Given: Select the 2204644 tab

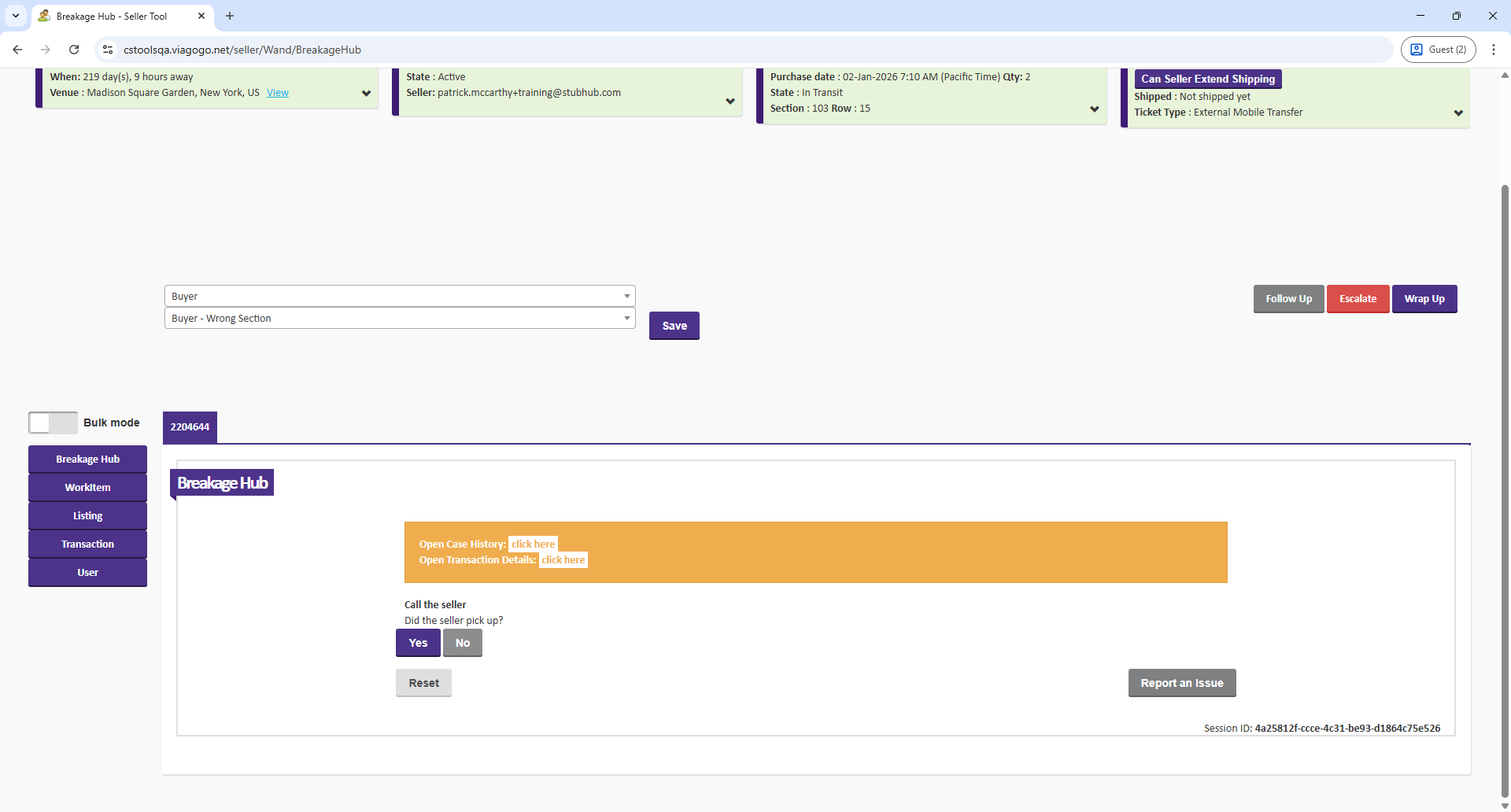Looking at the screenshot, I should pos(190,427).
